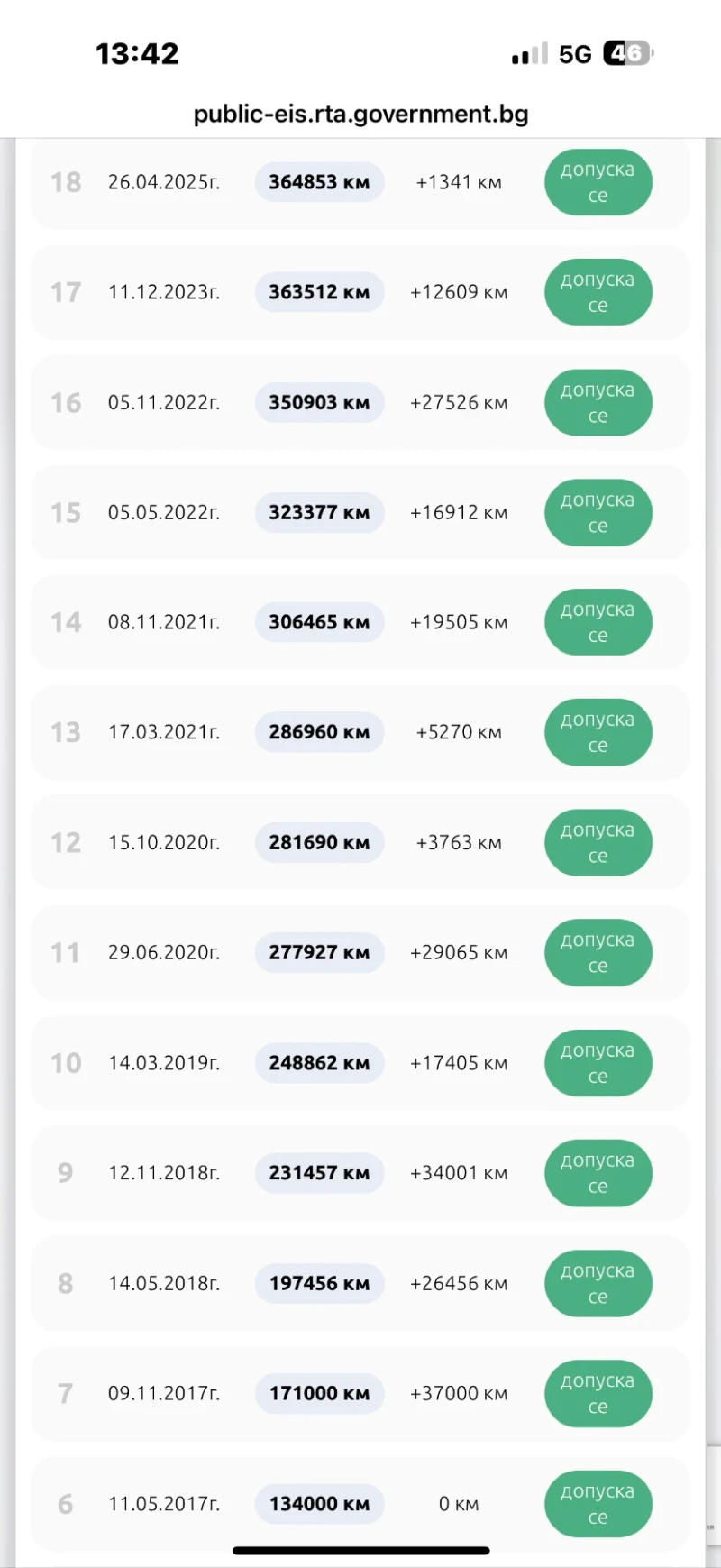Image resolution: width=721 pixels, height=1568 pixels.
Task: Tap the 13:42 clock in status bar
Action: (x=137, y=54)
